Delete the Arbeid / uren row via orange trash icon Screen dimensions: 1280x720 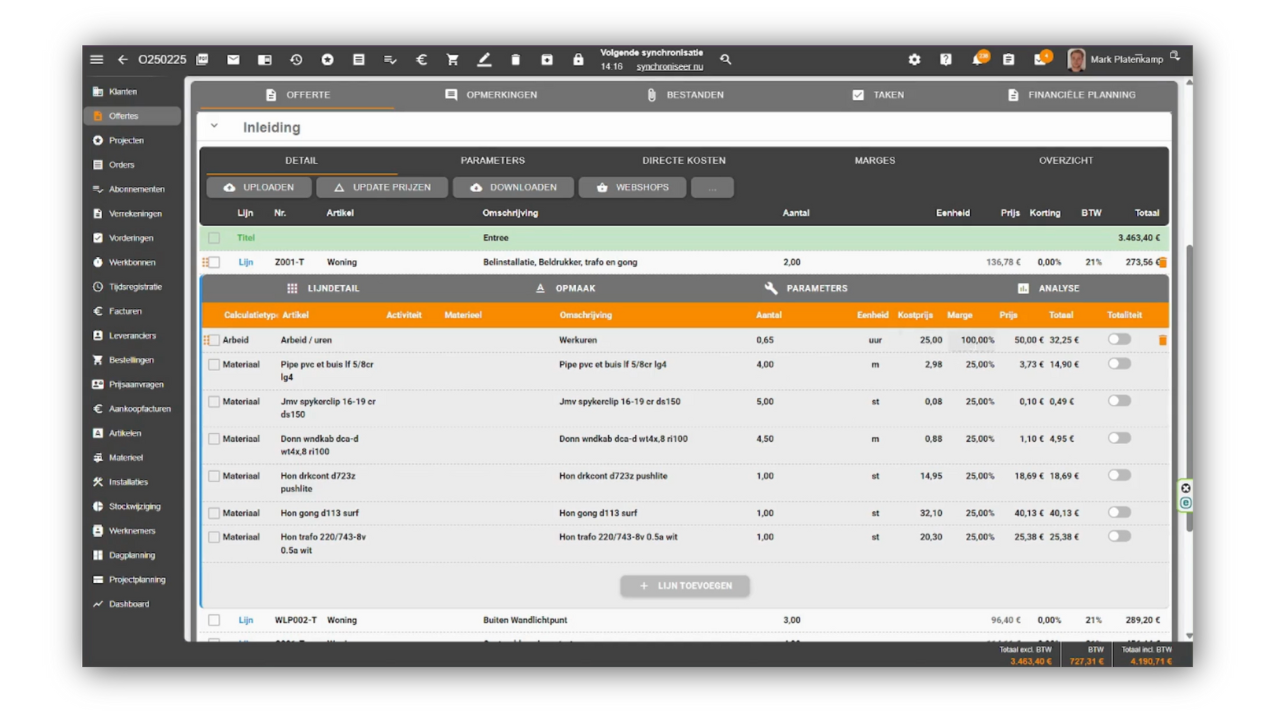point(1162,340)
